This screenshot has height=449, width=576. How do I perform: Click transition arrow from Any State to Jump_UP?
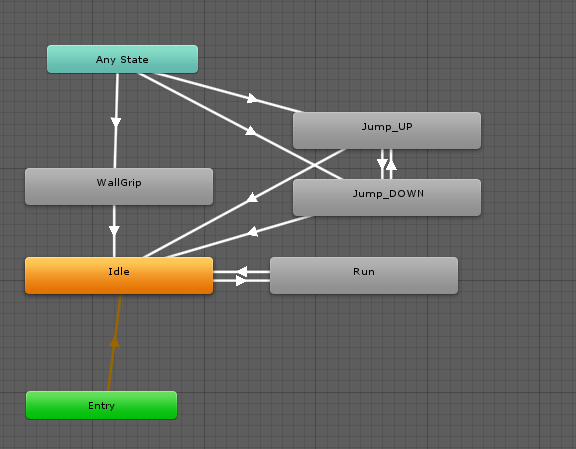[252, 98]
